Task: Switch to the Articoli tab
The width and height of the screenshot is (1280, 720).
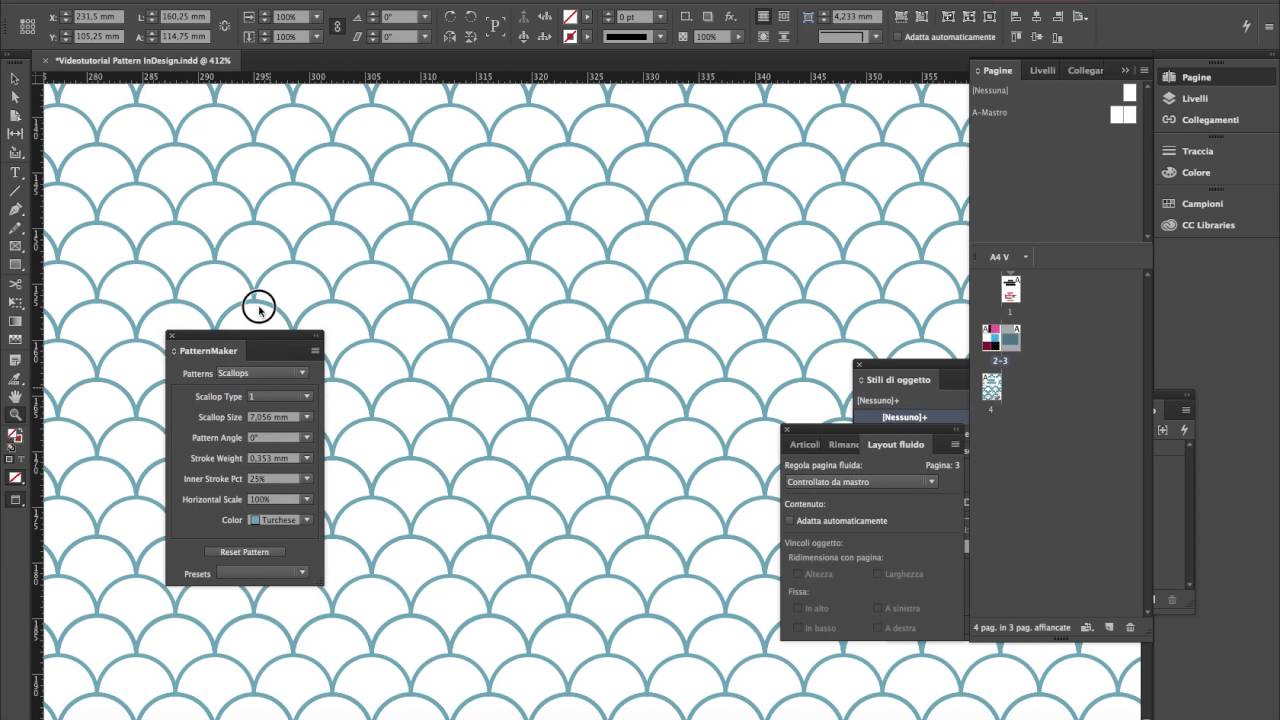Action: (804, 444)
